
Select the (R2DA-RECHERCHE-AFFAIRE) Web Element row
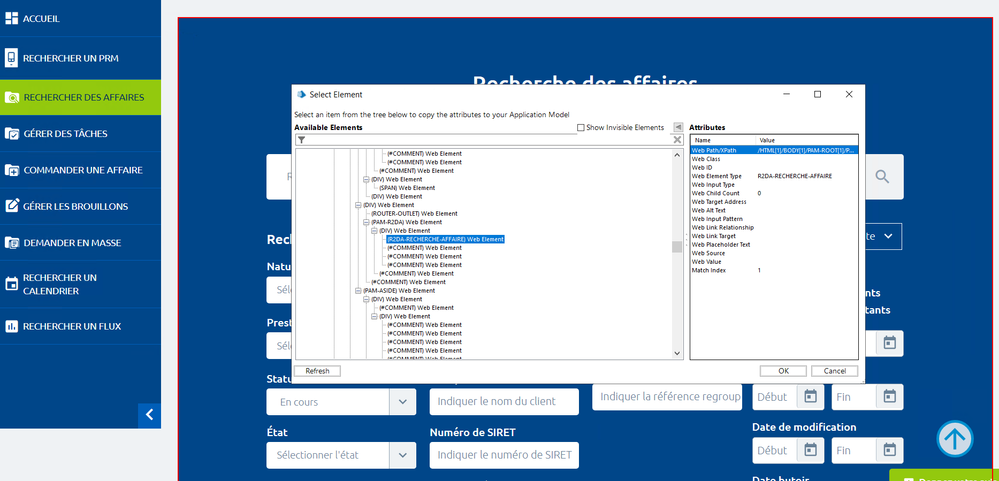point(445,240)
